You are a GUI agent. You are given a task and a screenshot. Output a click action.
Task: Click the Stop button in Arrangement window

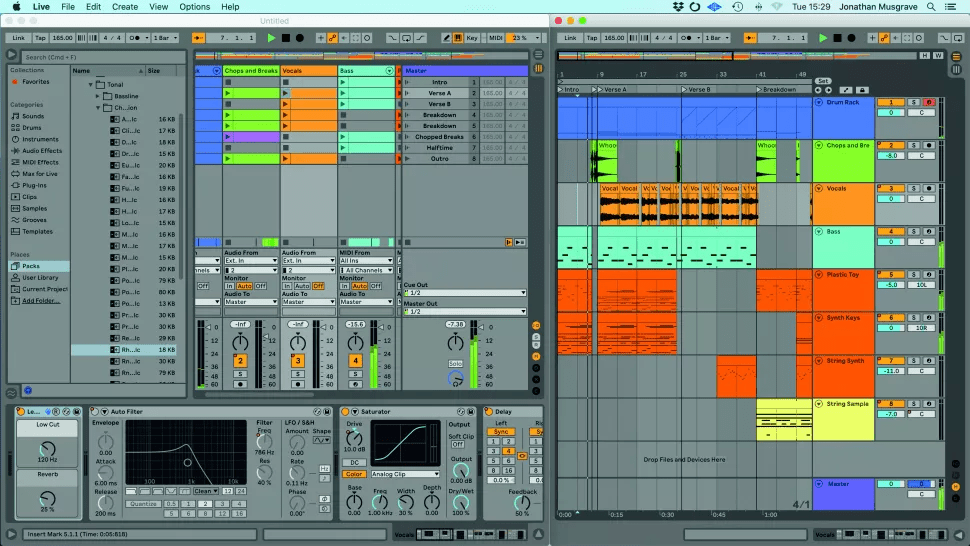837,38
